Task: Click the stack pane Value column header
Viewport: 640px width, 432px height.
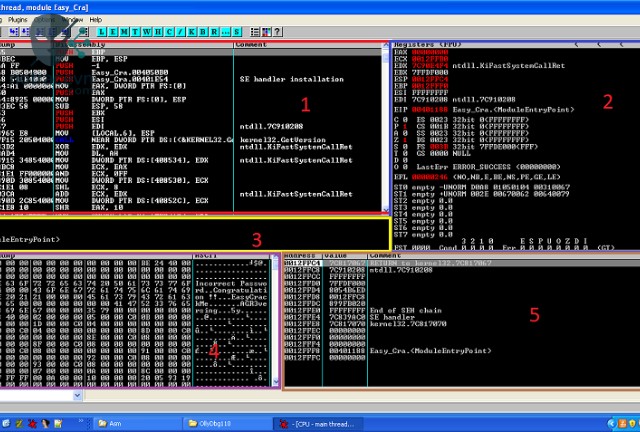Action: coord(345,256)
